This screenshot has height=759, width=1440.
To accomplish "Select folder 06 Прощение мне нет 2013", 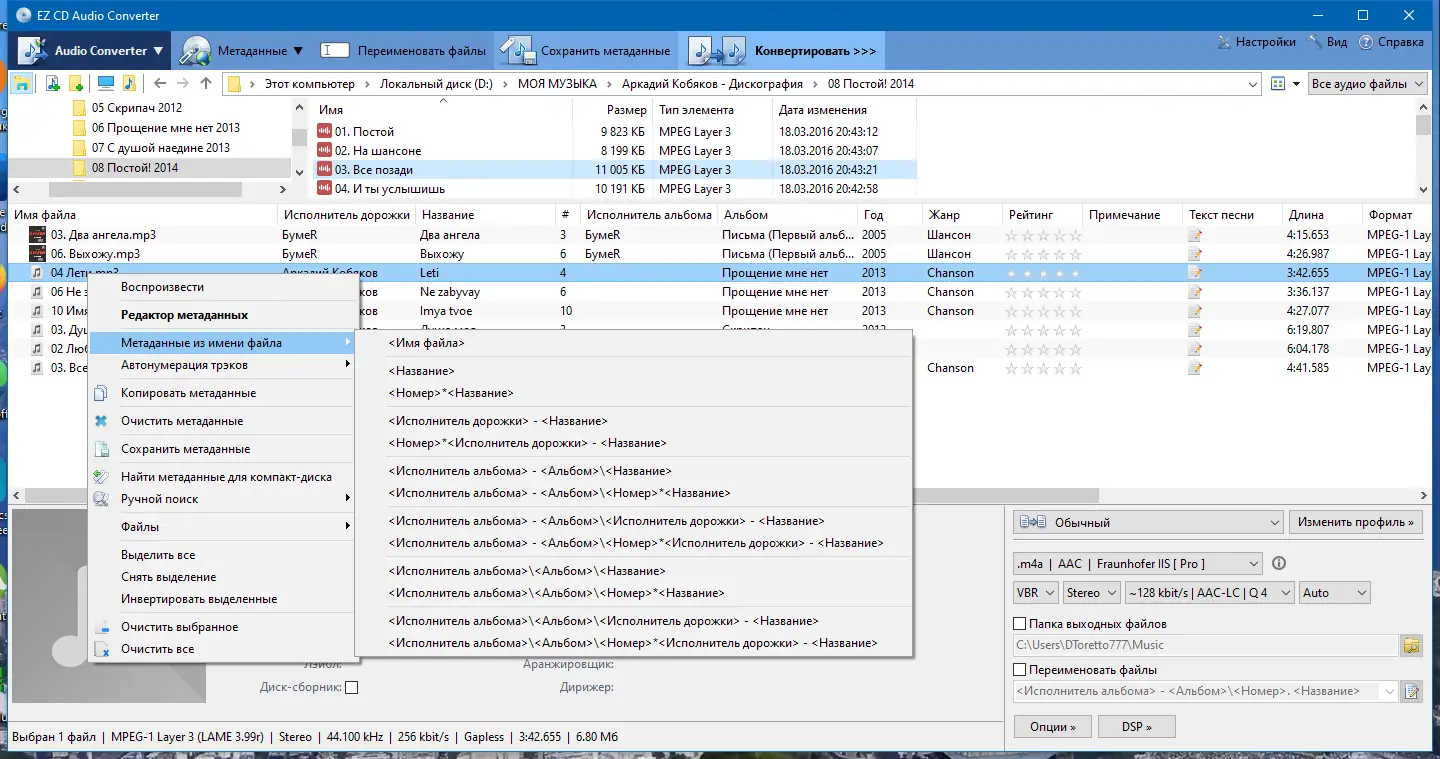I will pos(166,128).
